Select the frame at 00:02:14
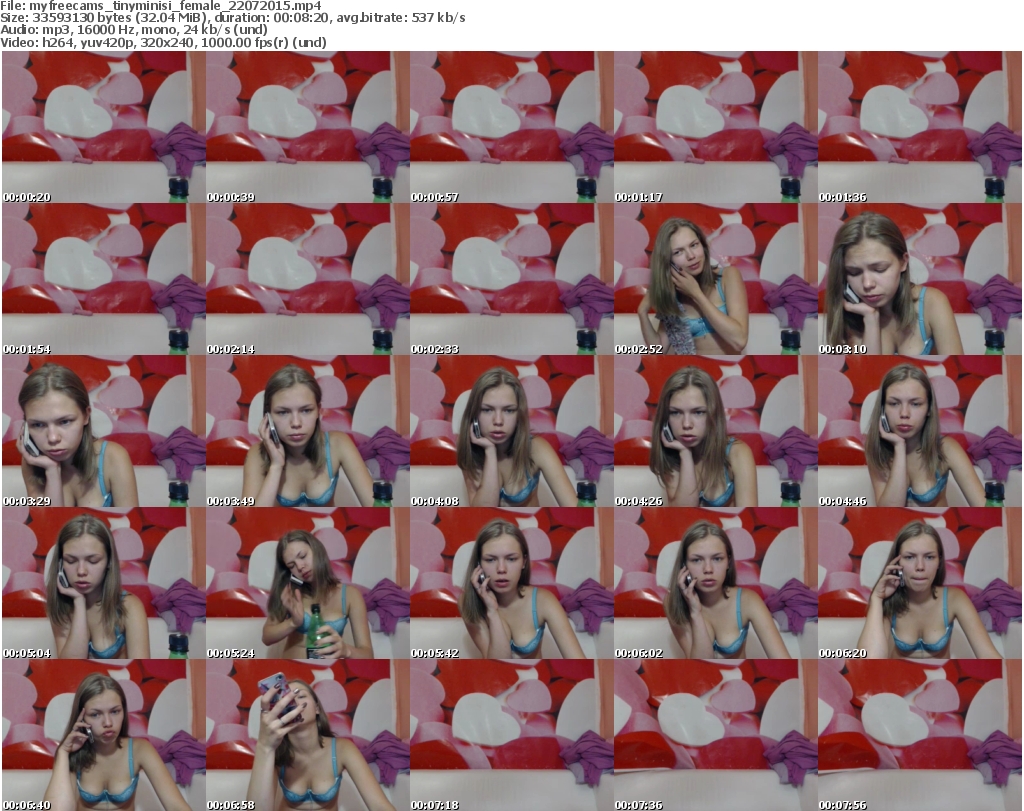Image resolution: width=1024 pixels, height=811 pixels. coord(308,279)
